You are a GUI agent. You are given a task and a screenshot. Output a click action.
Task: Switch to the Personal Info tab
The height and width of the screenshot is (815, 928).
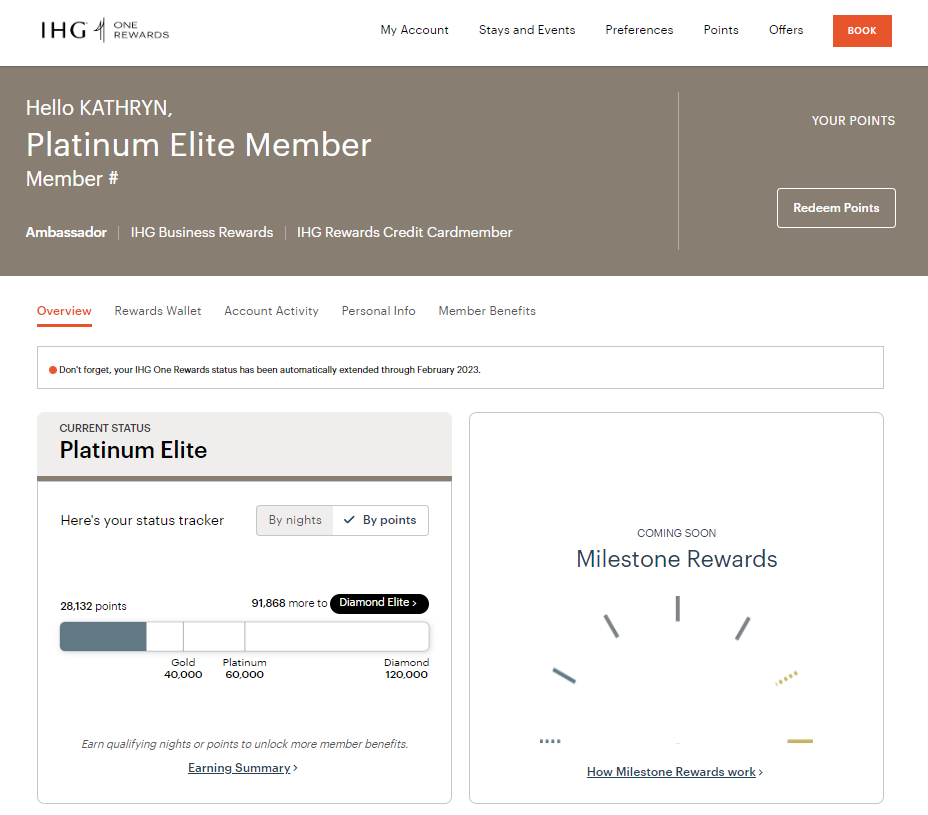(x=378, y=311)
